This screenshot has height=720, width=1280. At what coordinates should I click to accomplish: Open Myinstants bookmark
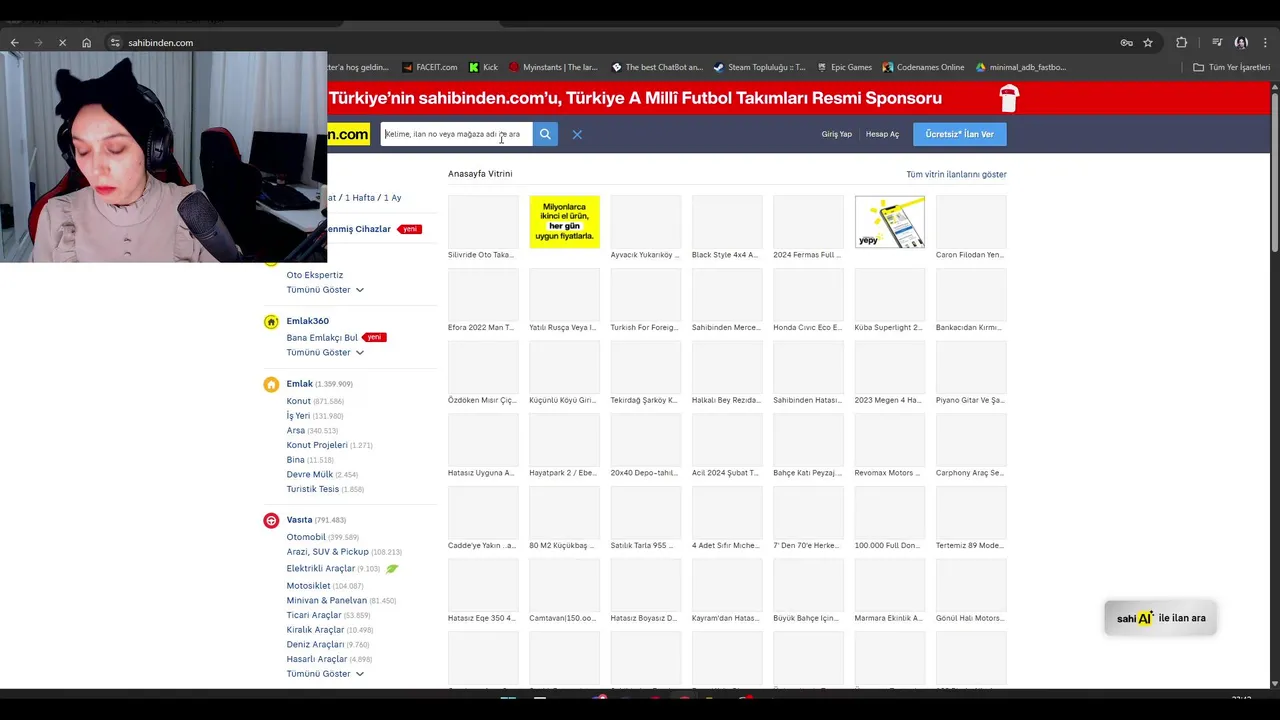(x=553, y=67)
